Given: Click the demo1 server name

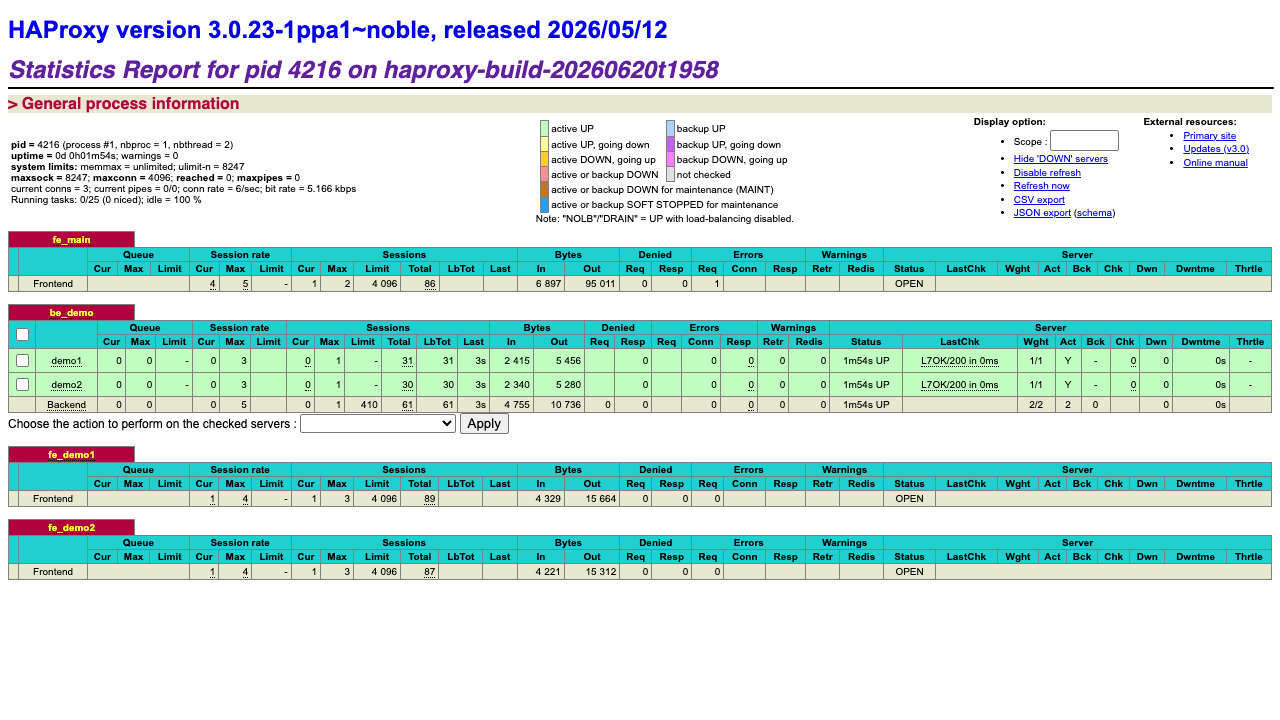Looking at the screenshot, I should (67, 361).
